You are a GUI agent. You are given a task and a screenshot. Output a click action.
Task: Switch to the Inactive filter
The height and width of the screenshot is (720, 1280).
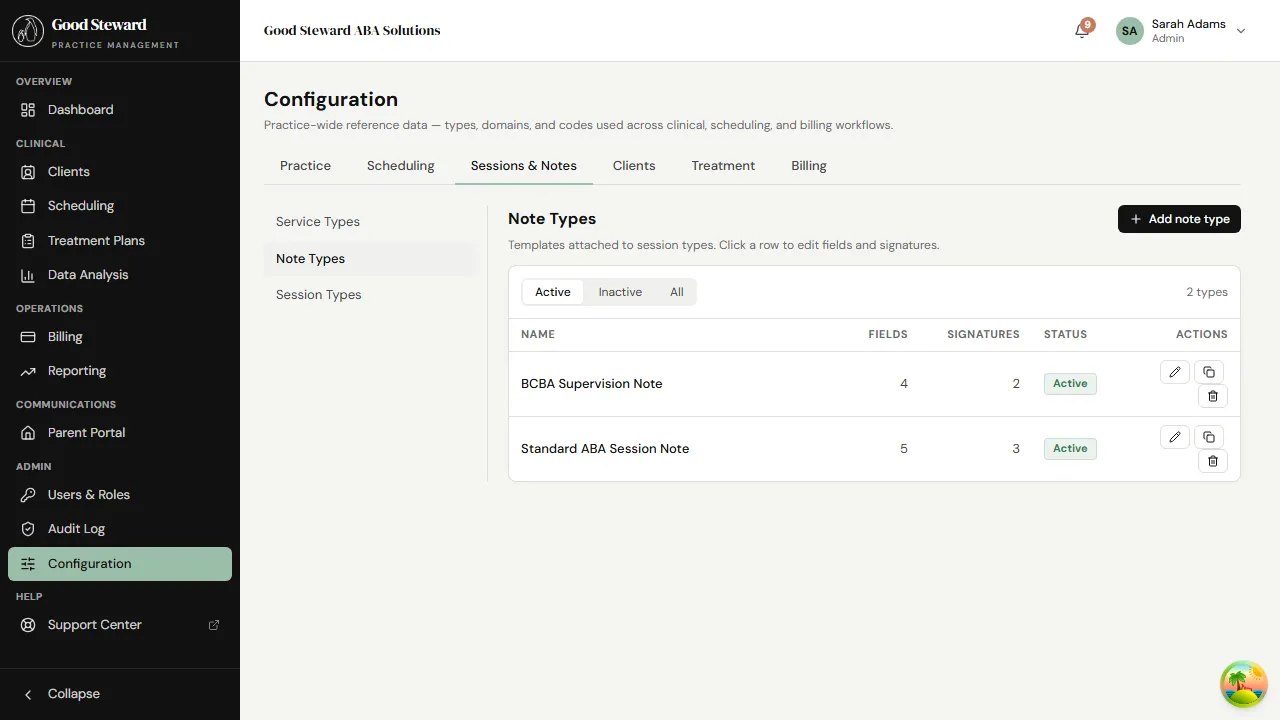pyautogui.click(x=620, y=291)
